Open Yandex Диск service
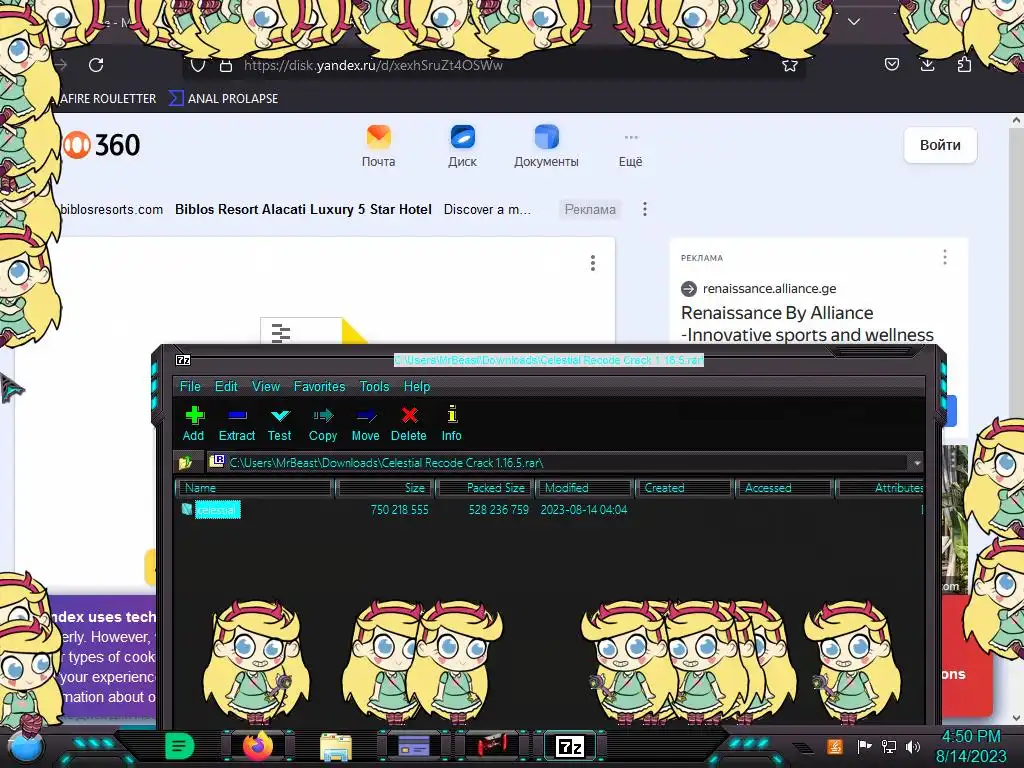 (462, 146)
